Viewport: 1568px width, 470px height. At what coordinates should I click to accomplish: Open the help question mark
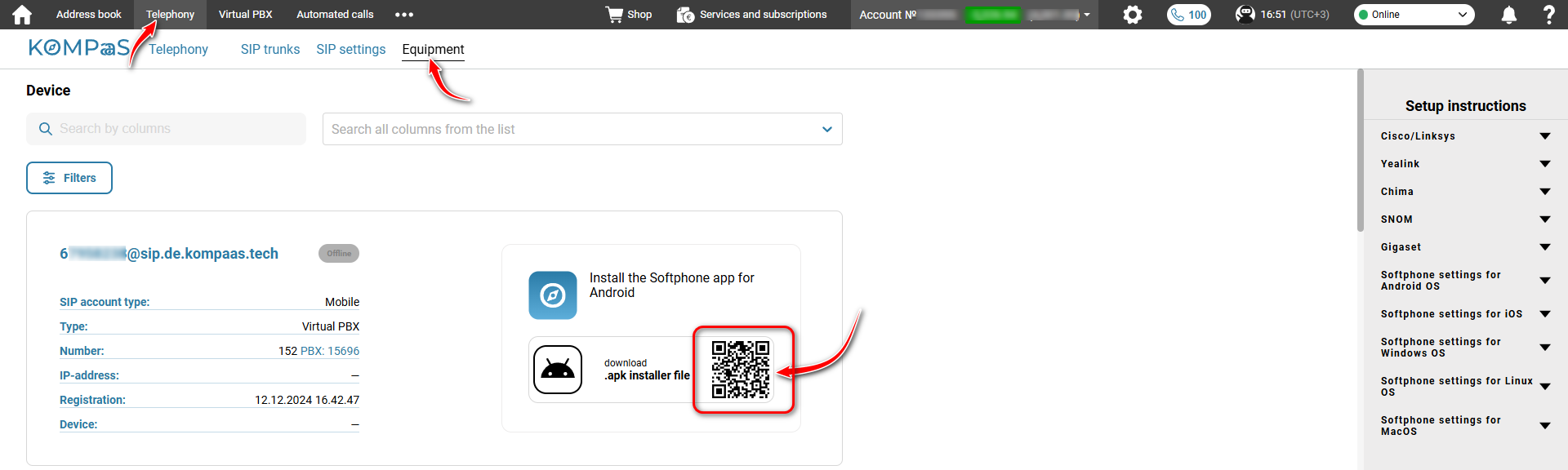pyautogui.click(x=1548, y=15)
